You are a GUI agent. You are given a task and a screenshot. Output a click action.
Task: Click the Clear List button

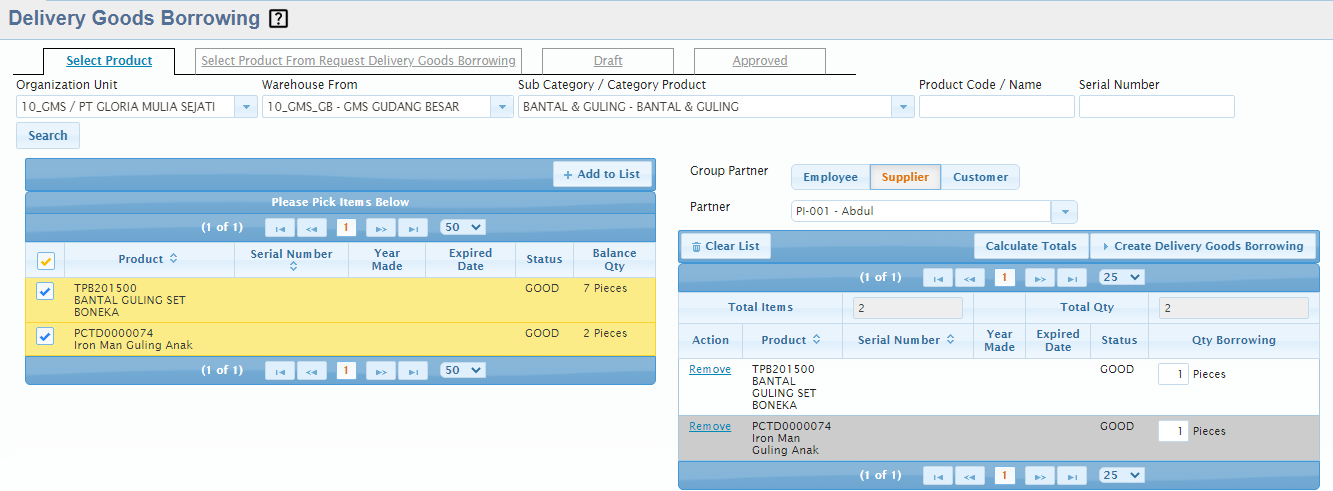(x=726, y=246)
